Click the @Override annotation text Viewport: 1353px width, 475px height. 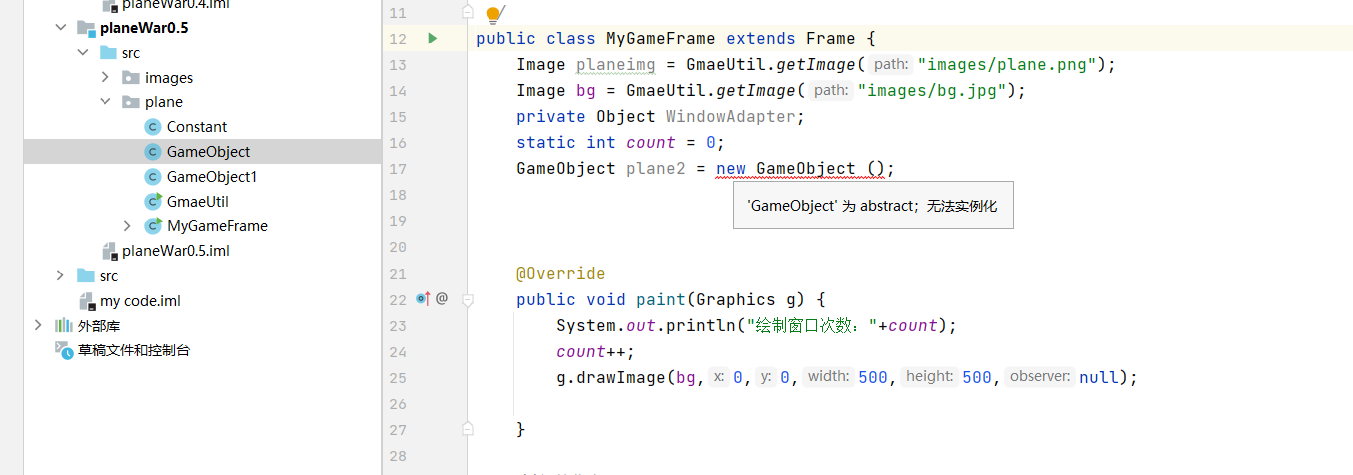pyautogui.click(x=561, y=273)
